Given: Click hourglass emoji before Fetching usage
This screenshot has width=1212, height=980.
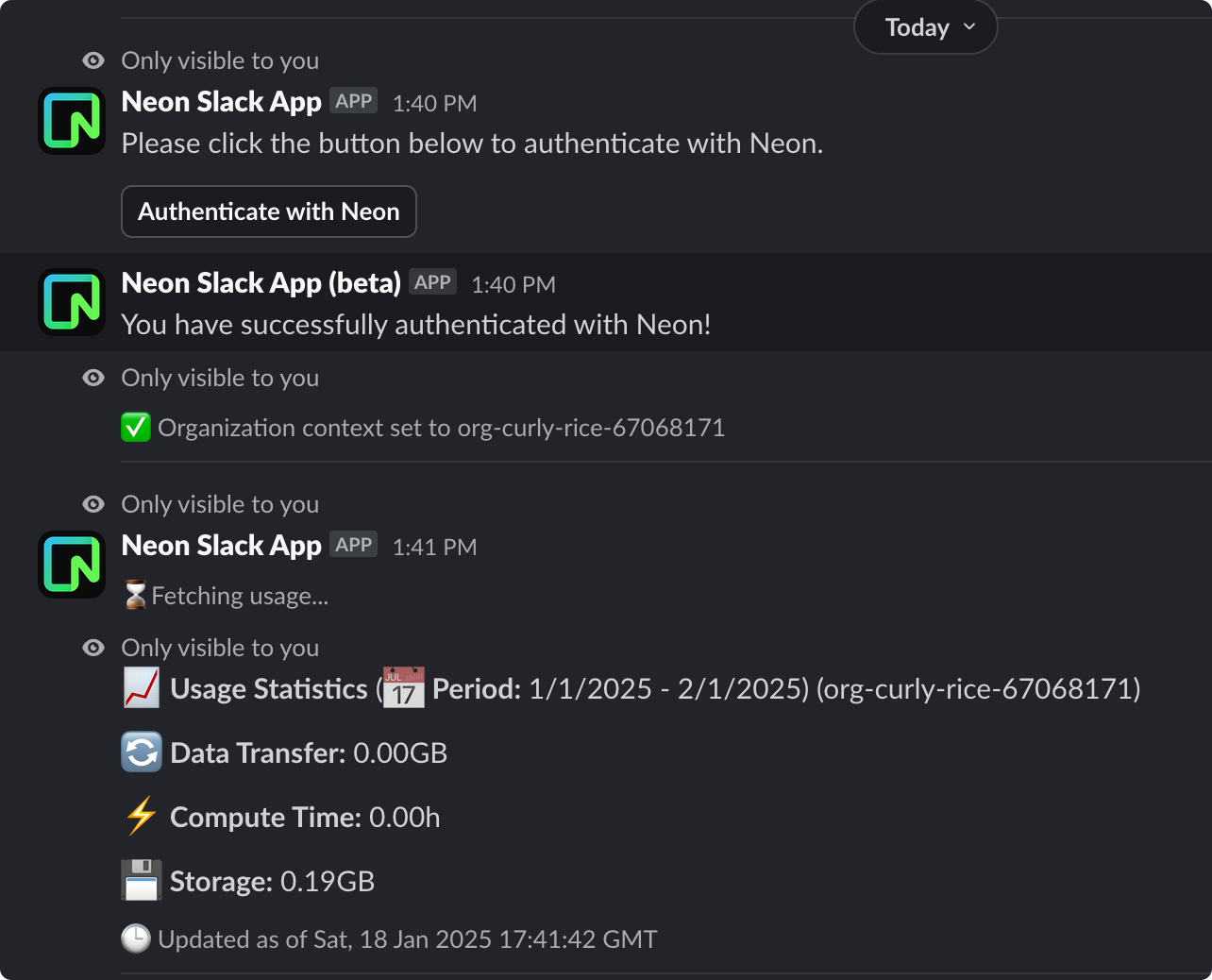Looking at the screenshot, I should coord(136,596).
